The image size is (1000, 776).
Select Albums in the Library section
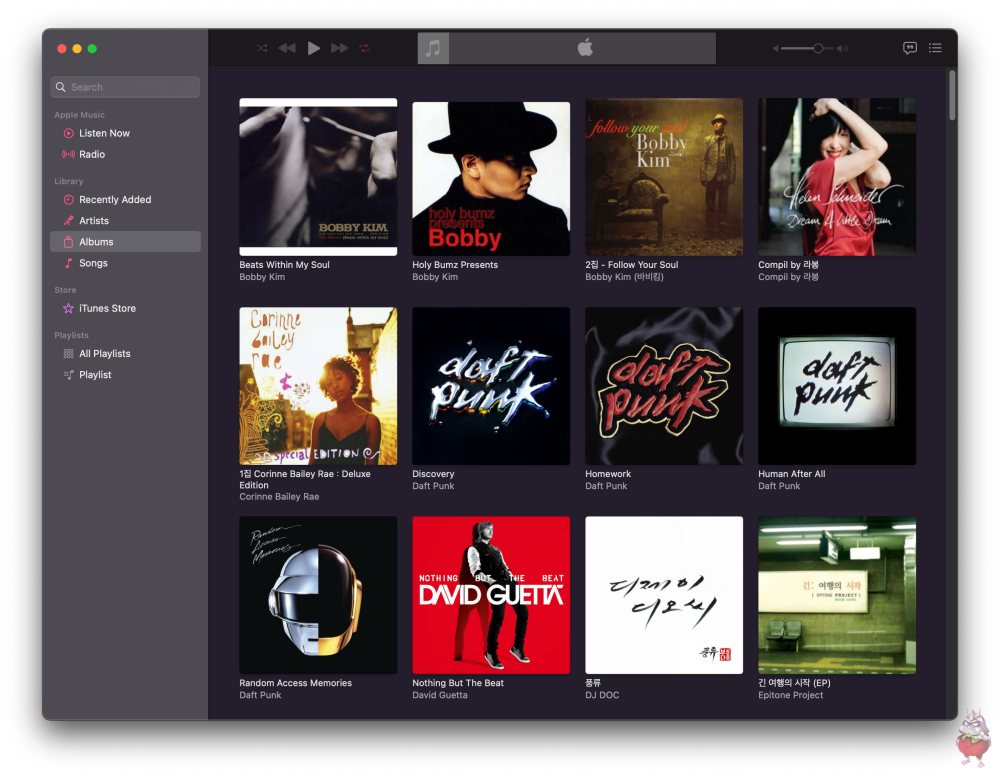[x=125, y=242]
